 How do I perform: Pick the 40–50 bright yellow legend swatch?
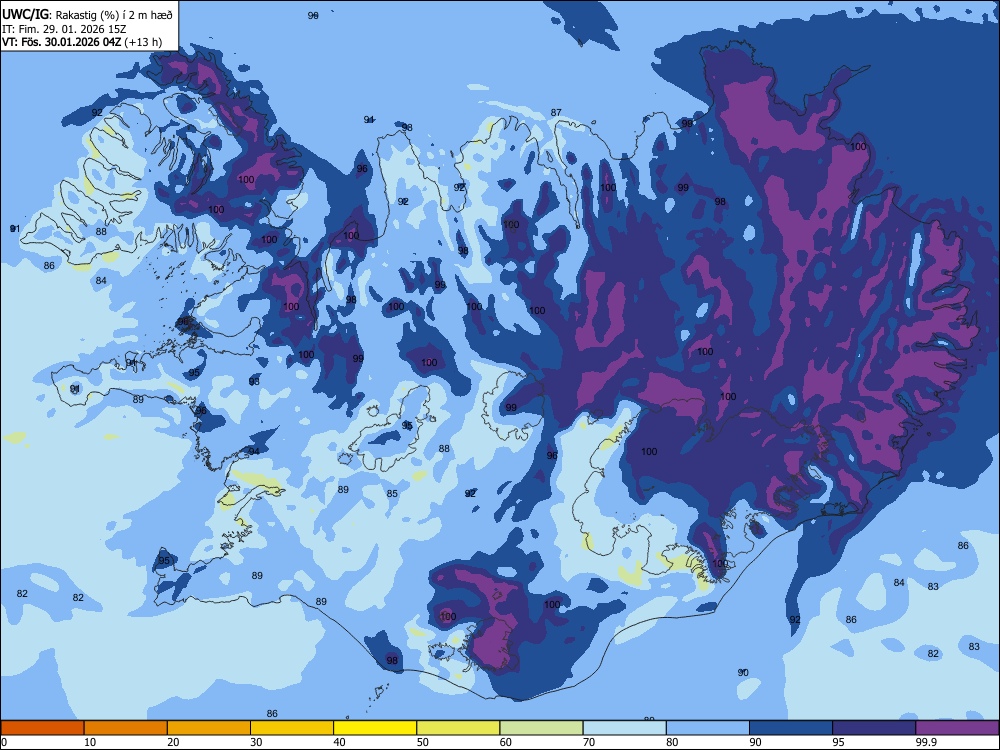375,728
